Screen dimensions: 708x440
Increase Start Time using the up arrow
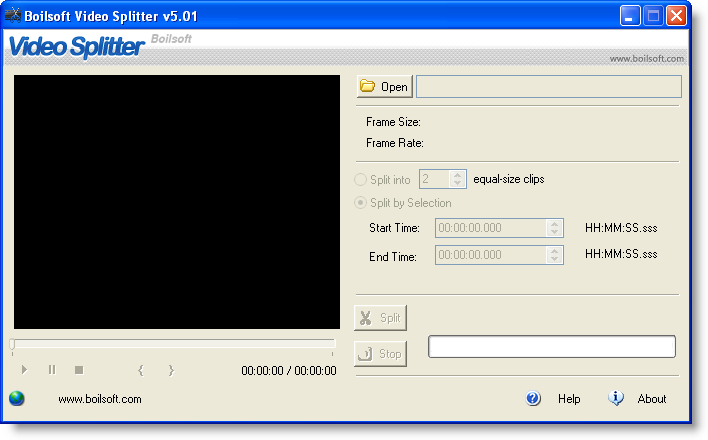point(554,224)
